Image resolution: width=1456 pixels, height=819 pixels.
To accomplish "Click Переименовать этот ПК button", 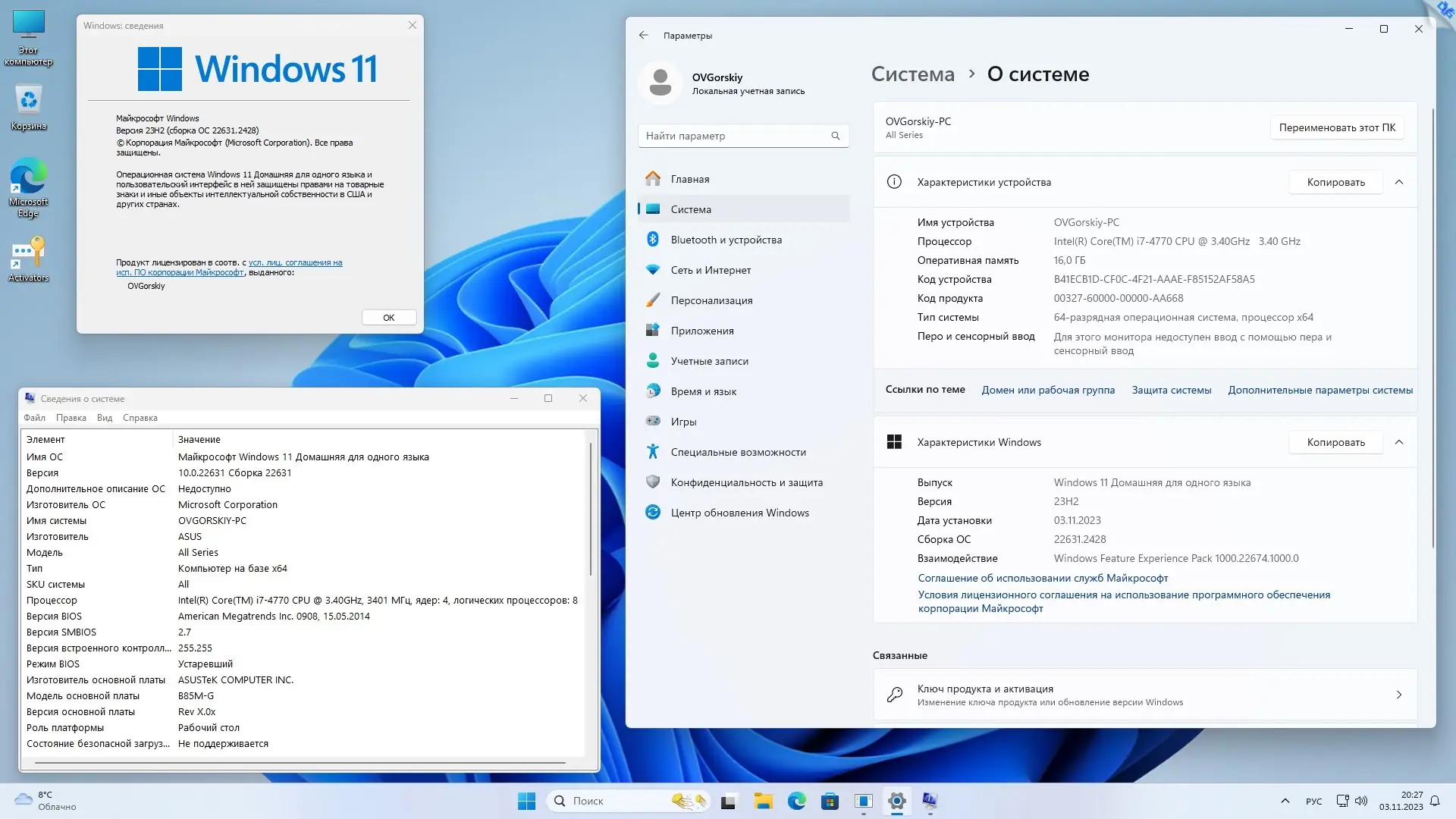I will (x=1336, y=127).
